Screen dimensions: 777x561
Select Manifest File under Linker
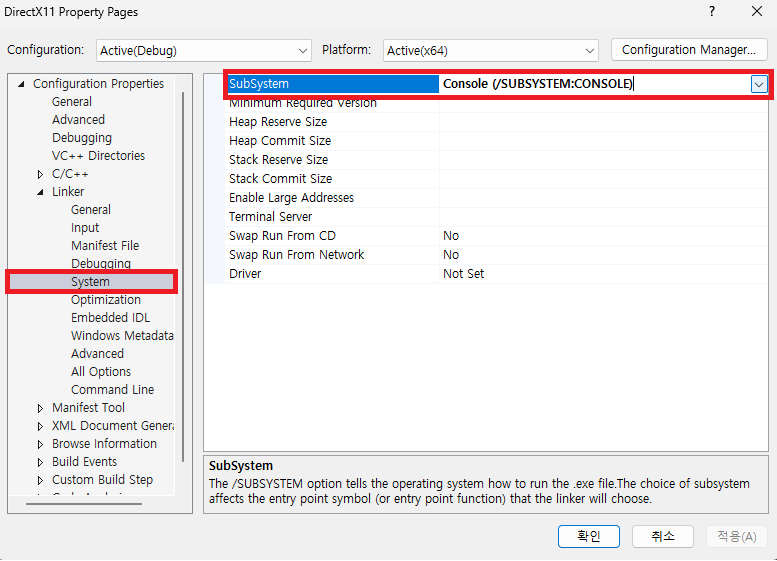[x=105, y=246]
